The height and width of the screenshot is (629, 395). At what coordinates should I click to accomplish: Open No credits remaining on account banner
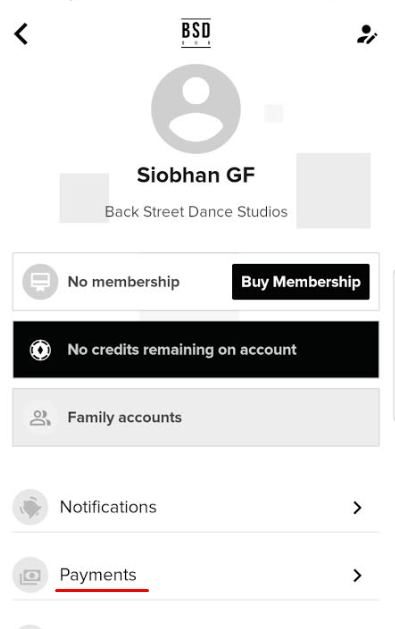196,349
